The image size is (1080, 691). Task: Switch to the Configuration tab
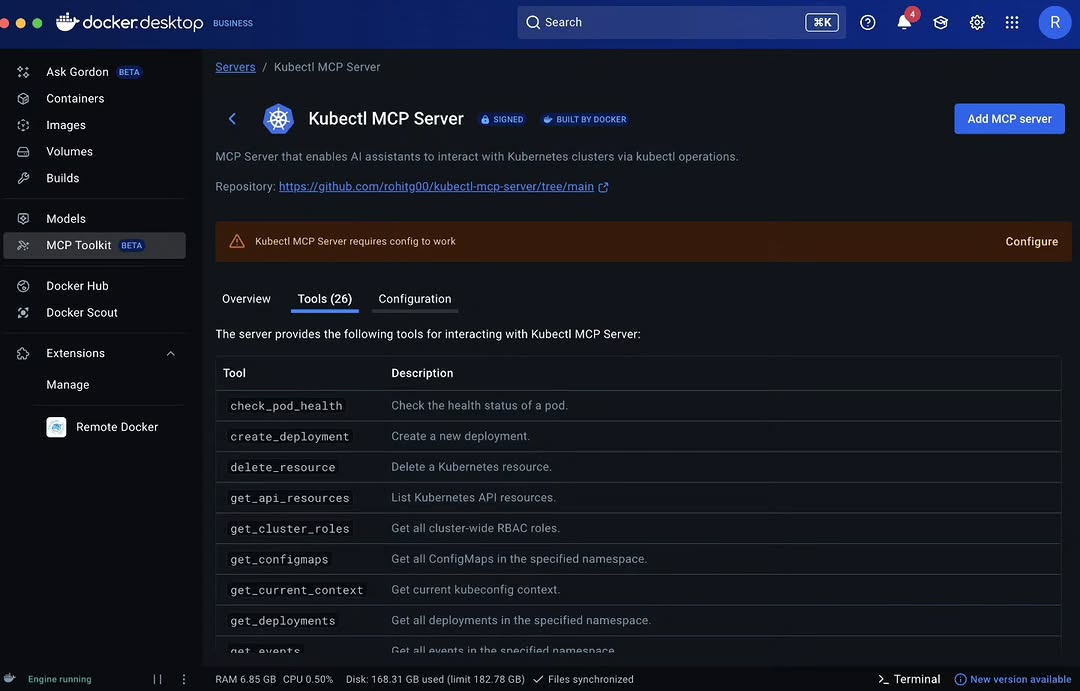pyautogui.click(x=415, y=299)
